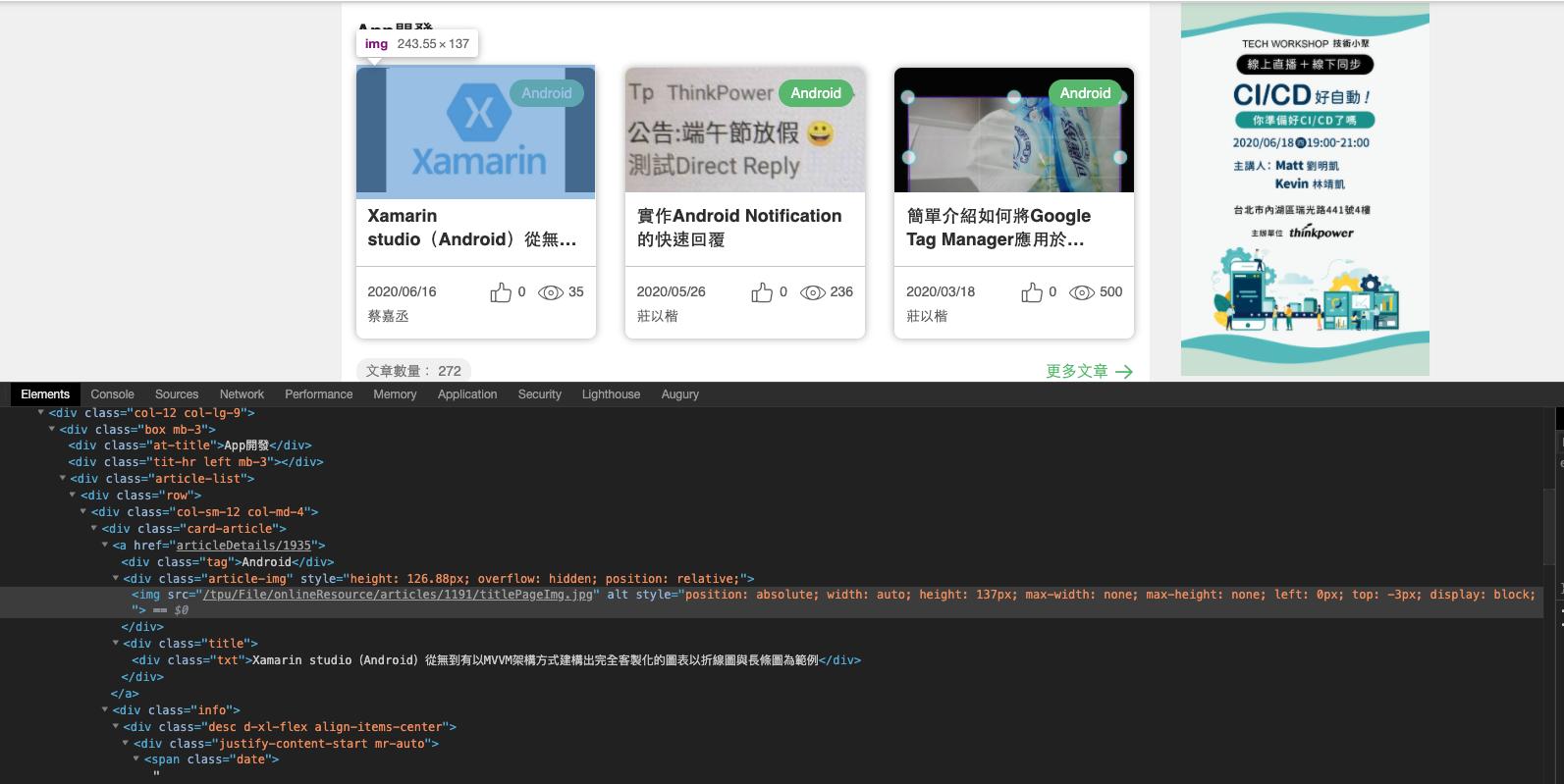Switch to the Lighthouse tab

[611, 394]
